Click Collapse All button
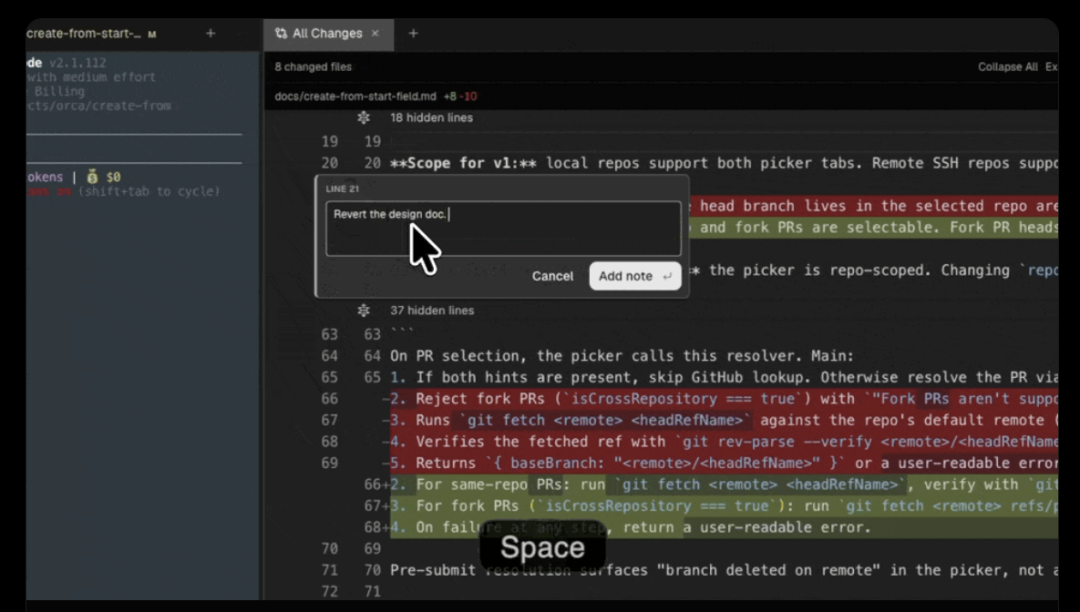1080x612 pixels. point(1007,67)
